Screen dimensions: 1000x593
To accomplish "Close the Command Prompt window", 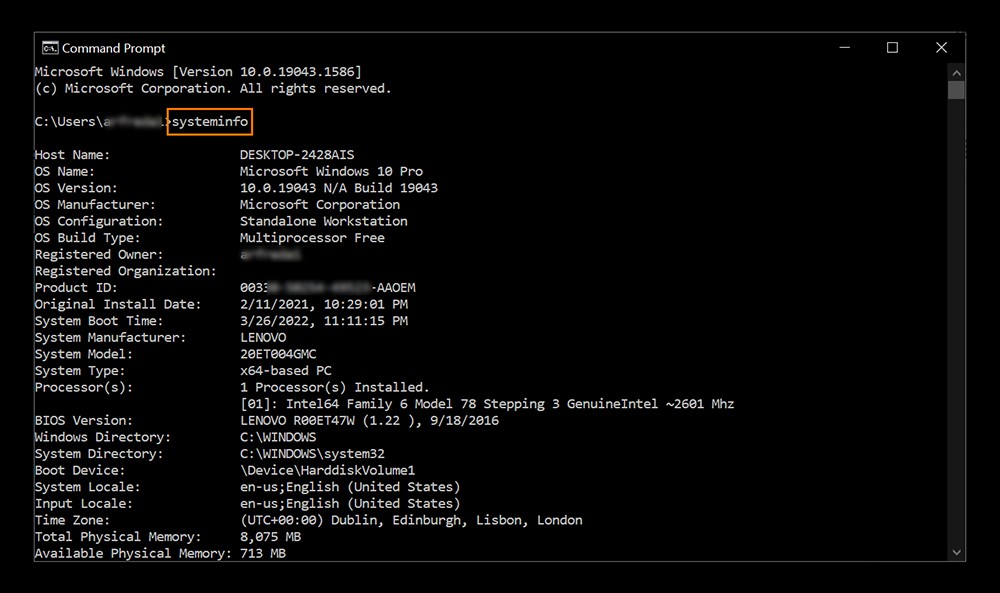I will (x=941, y=48).
